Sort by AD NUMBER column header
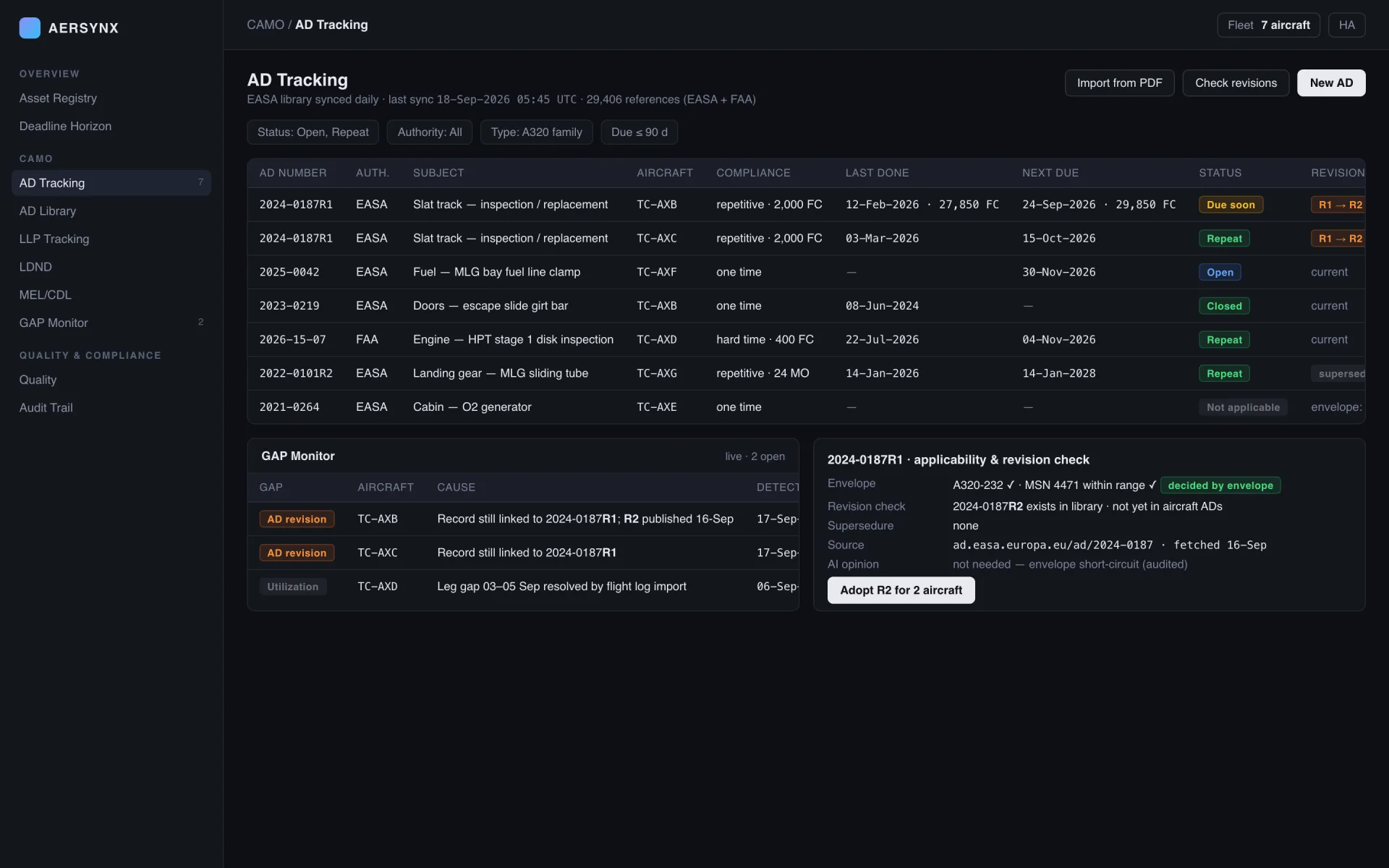This screenshot has width=1389, height=868. [x=293, y=173]
